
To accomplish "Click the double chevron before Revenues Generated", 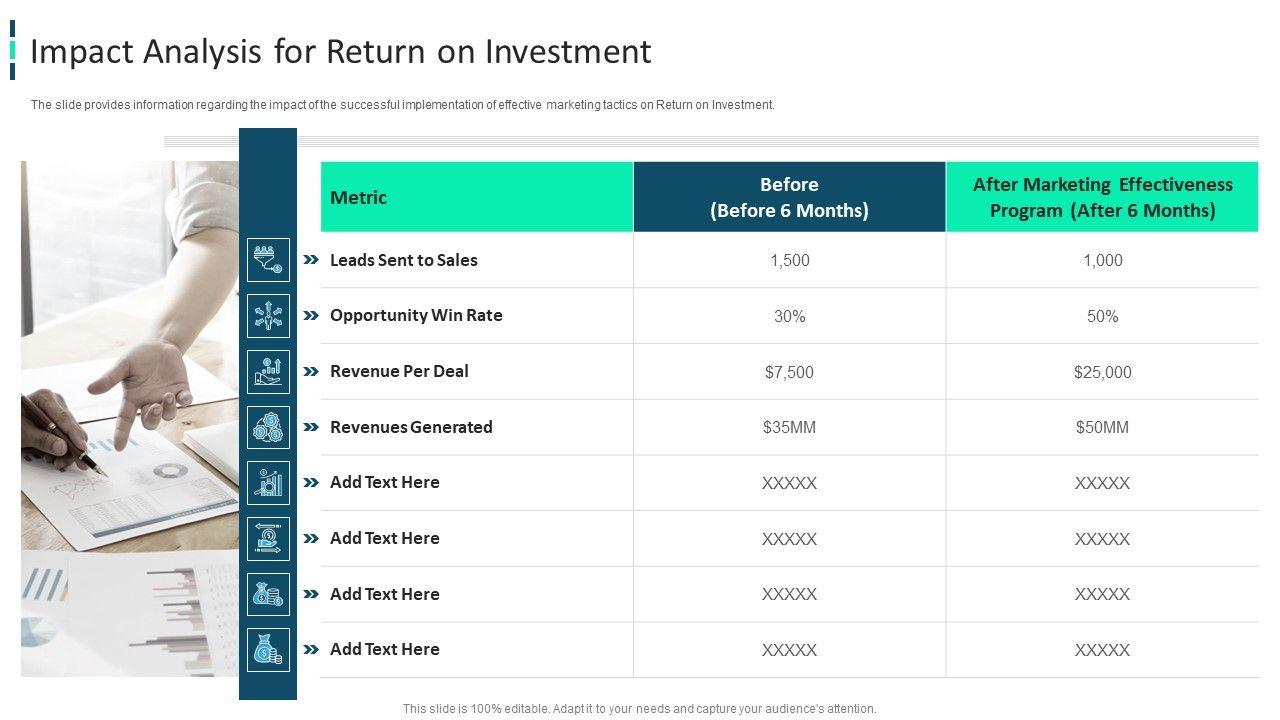I will [x=311, y=427].
